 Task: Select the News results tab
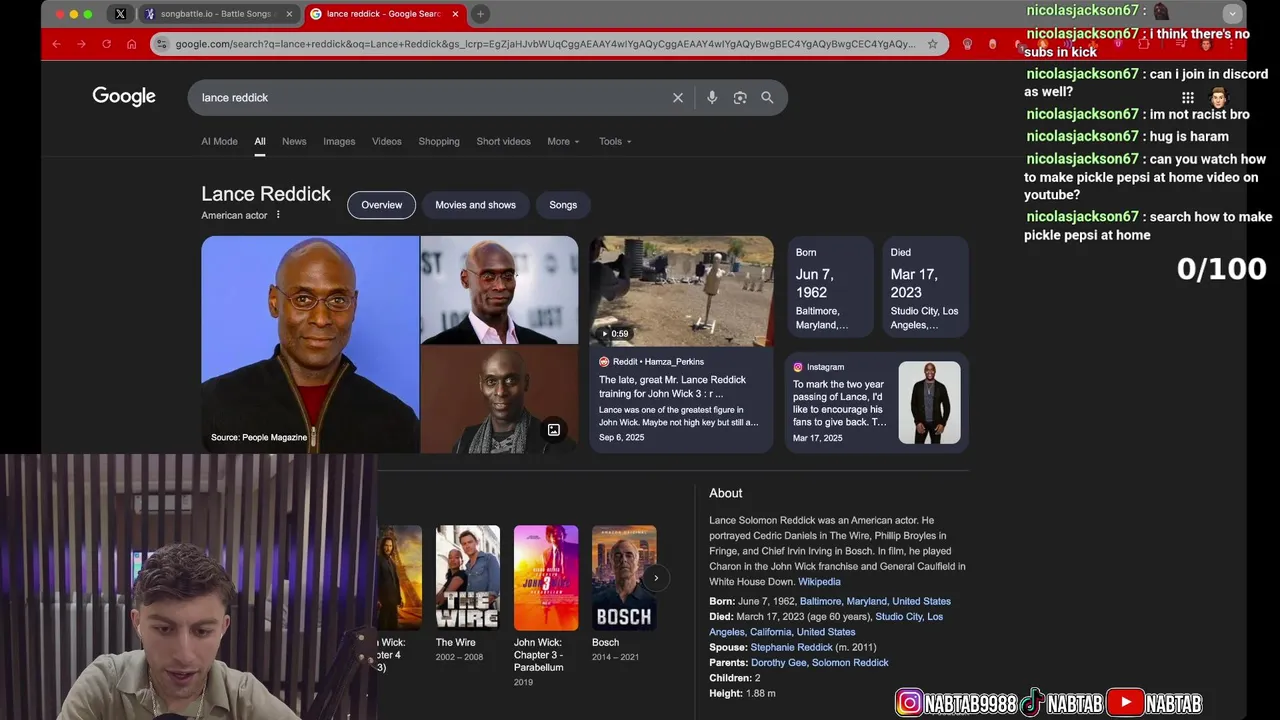point(294,141)
